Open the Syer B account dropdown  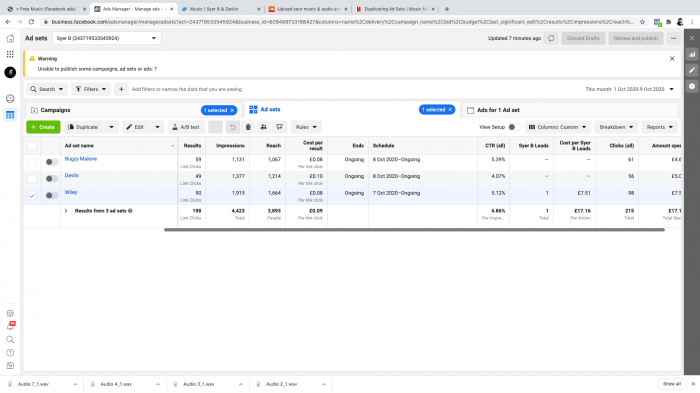[x=107, y=38]
